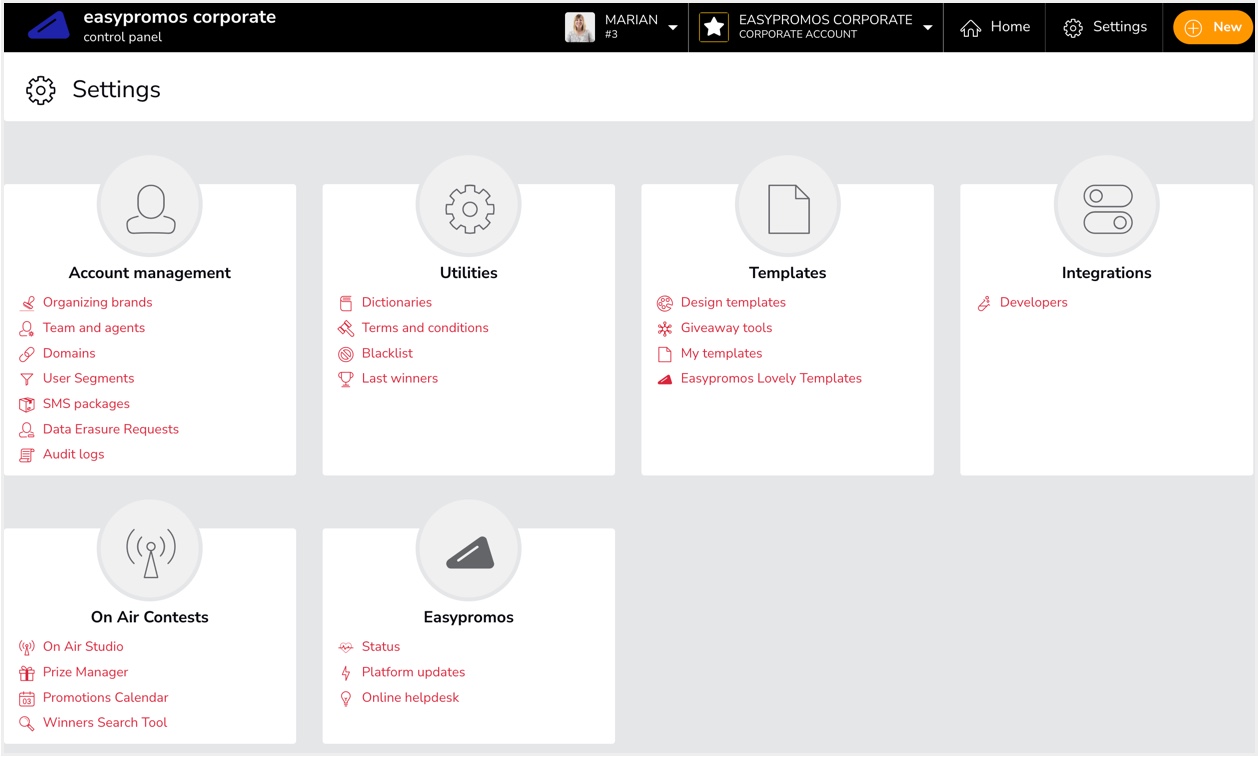Viewport: 1258px width, 757px height.
Task: Open the Organizing brands link
Action: pos(97,302)
